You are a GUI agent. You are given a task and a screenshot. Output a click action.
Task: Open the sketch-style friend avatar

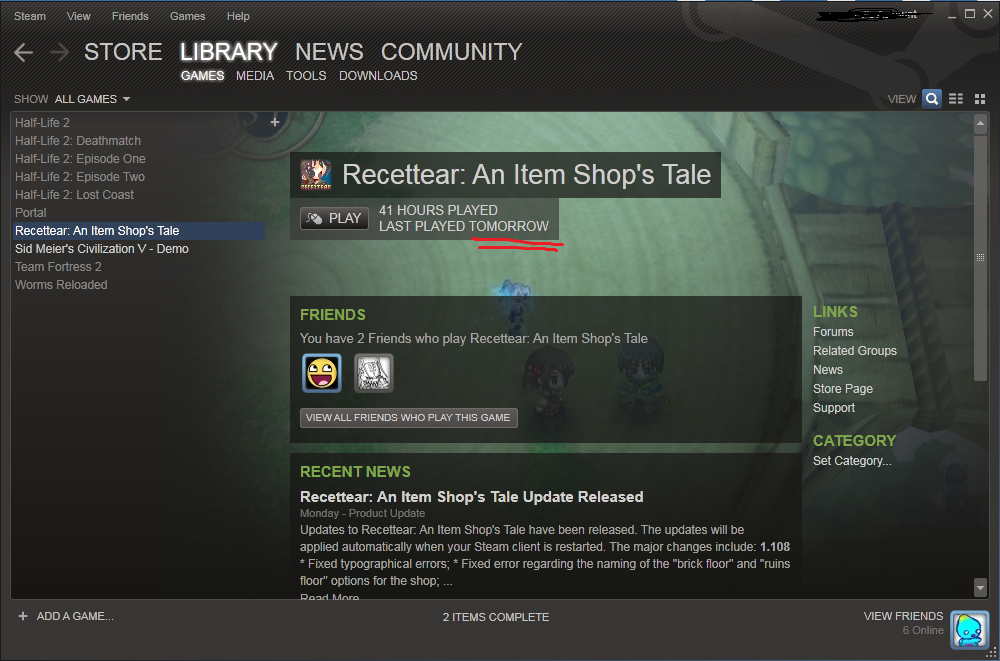tap(374, 373)
